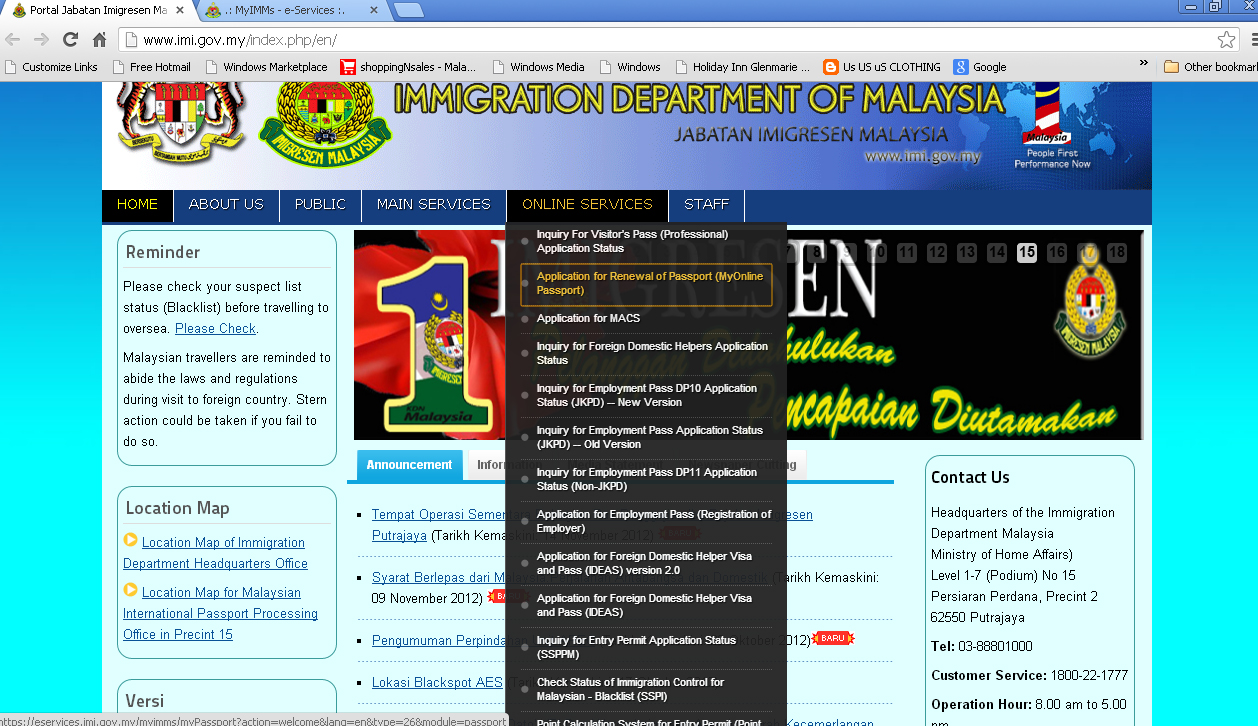Select Foreign Domestic Helper Visa (IDEAS) version 2.0
The height and width of the screenshot is (726, 1258).
[x=646, y=563]
